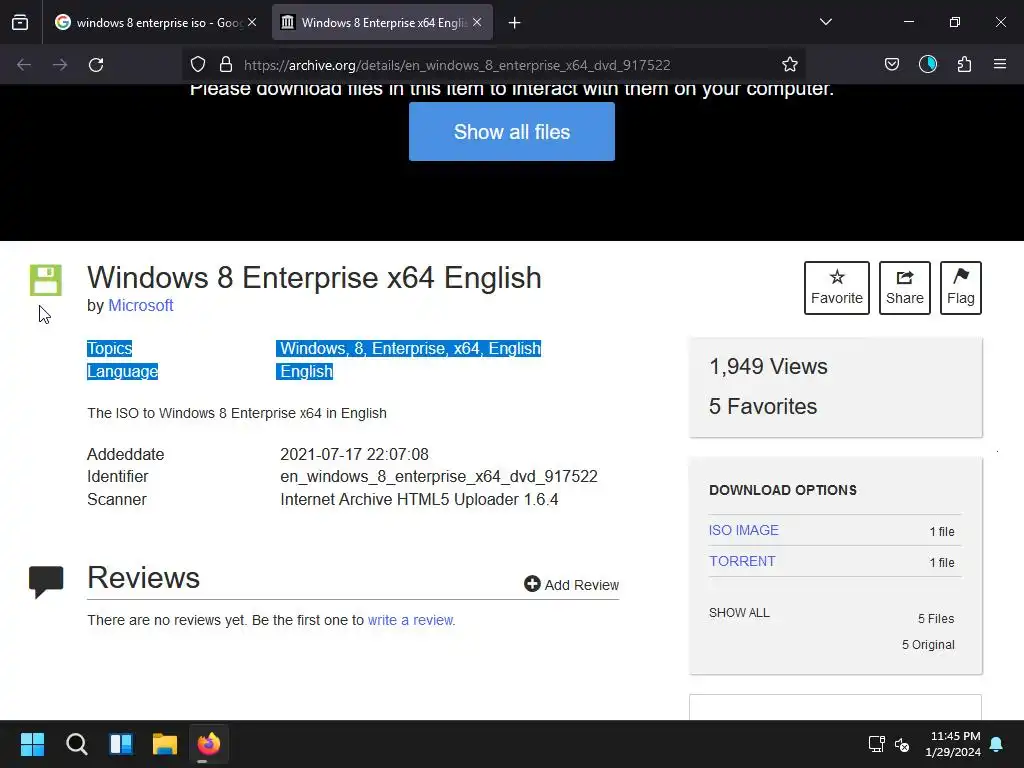This screenshot has height=768, width=1024.
Task: Click the Windows 8 Enterprise x64 English title
Action: point(314,278)
